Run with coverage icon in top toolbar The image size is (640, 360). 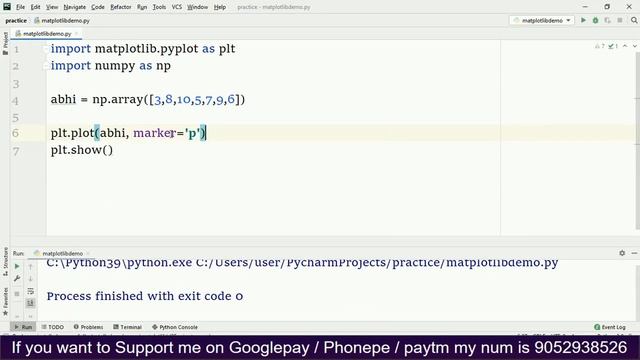click(x=608, y=20)
